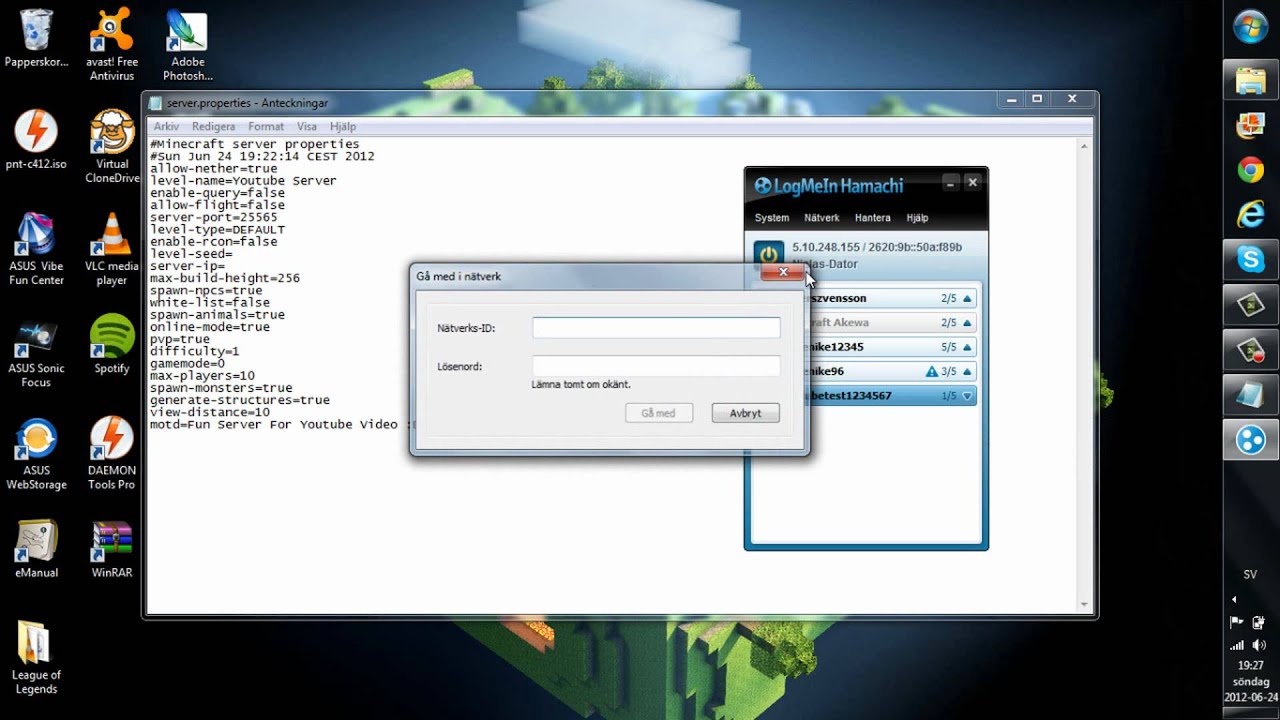Open the Arkiv menu in Notepad
This screenshot has width=1280, height=720.
point(166,127)
